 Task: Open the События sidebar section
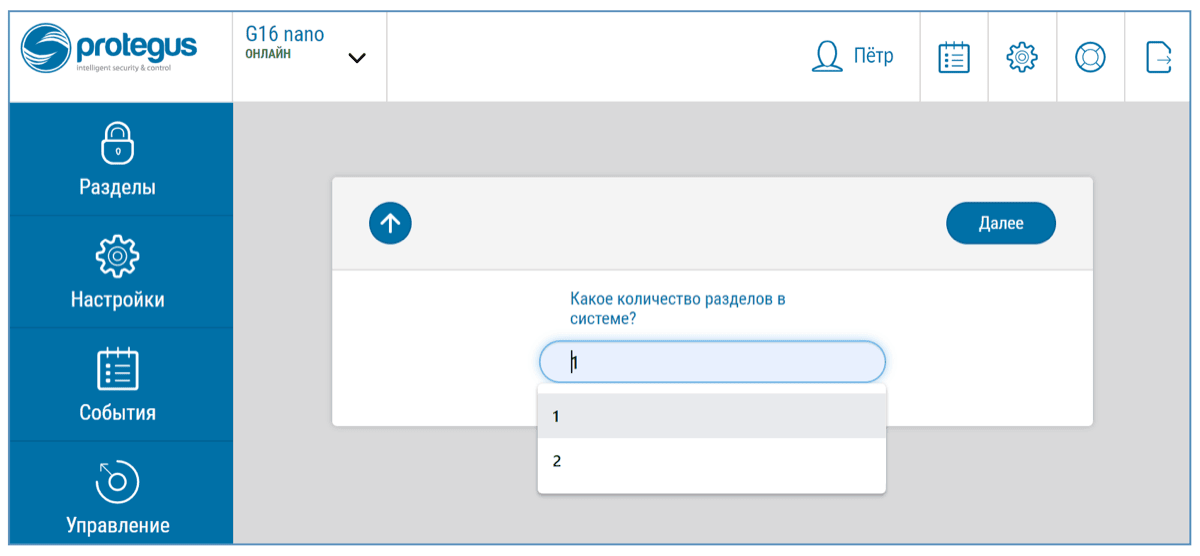117,412
